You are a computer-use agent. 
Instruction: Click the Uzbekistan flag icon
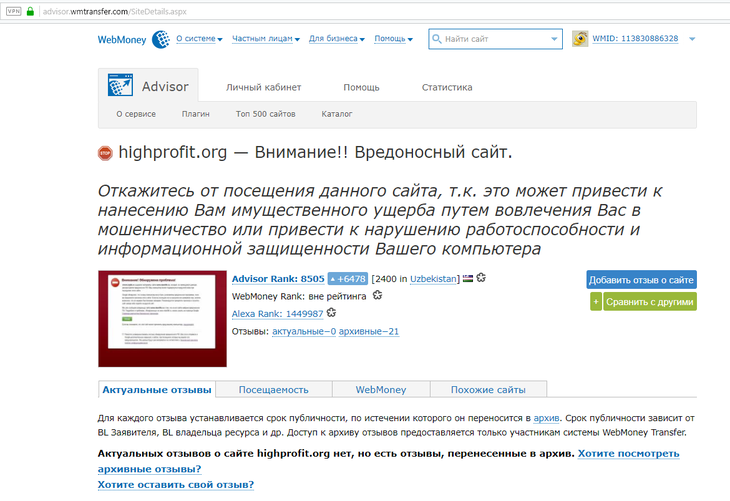467,278
